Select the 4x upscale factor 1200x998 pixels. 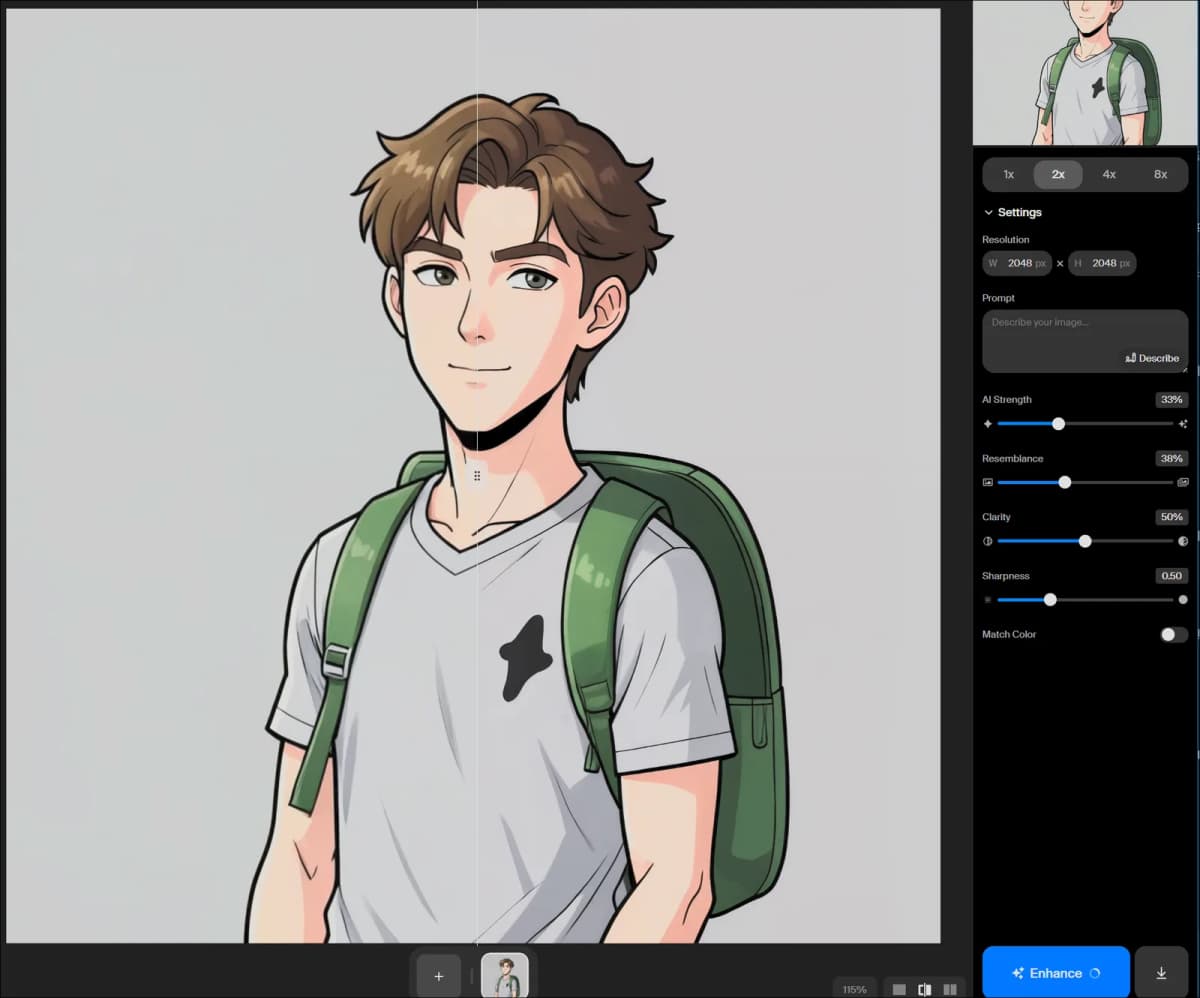(1109, 174)
